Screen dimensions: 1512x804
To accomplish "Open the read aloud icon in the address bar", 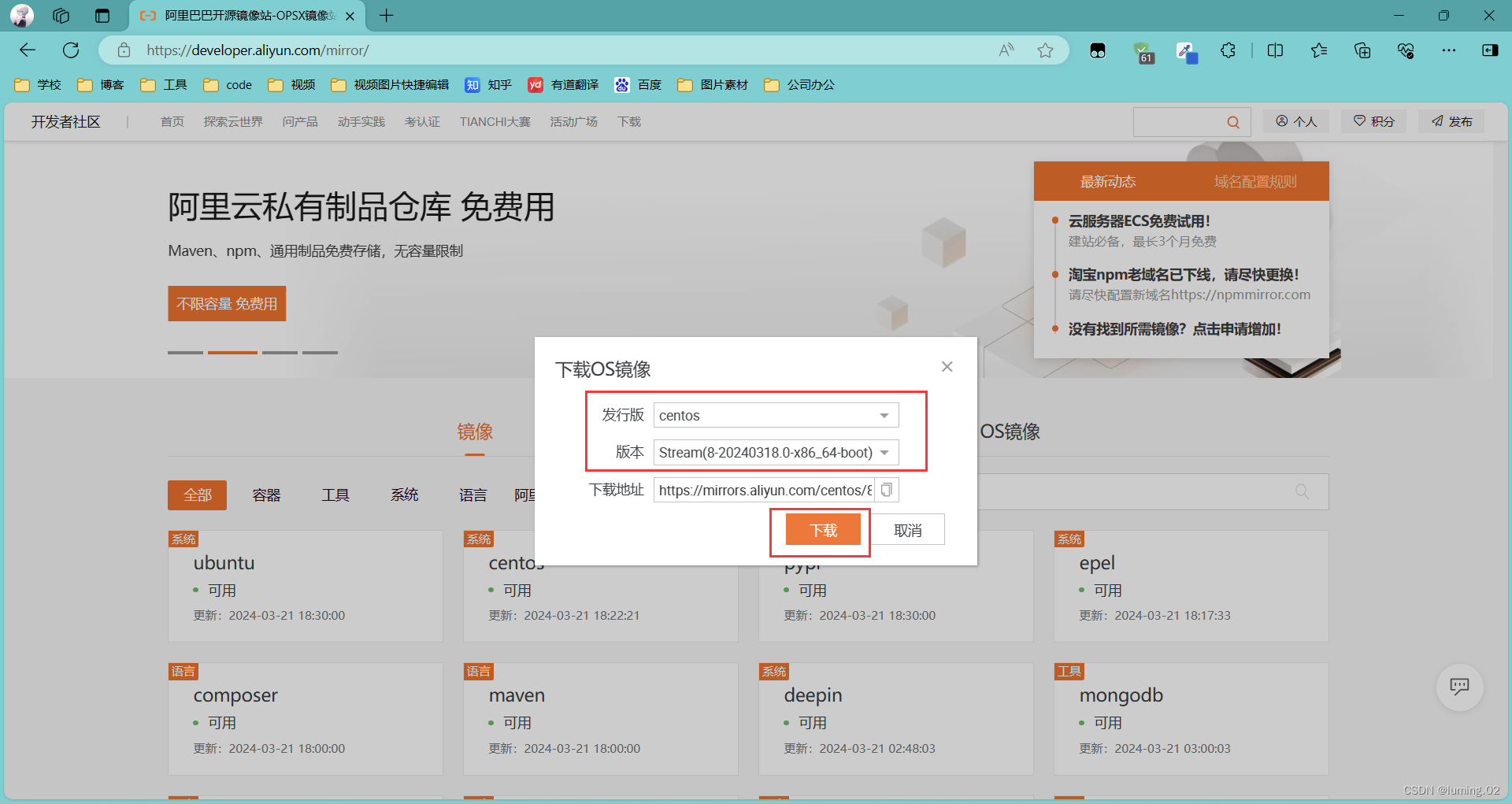I will pos(1006,50).
